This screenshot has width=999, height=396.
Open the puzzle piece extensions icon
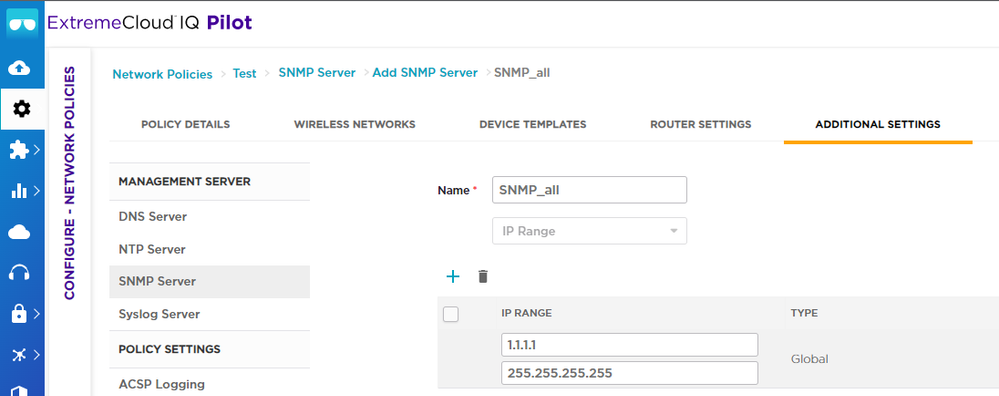coord(19,150)
